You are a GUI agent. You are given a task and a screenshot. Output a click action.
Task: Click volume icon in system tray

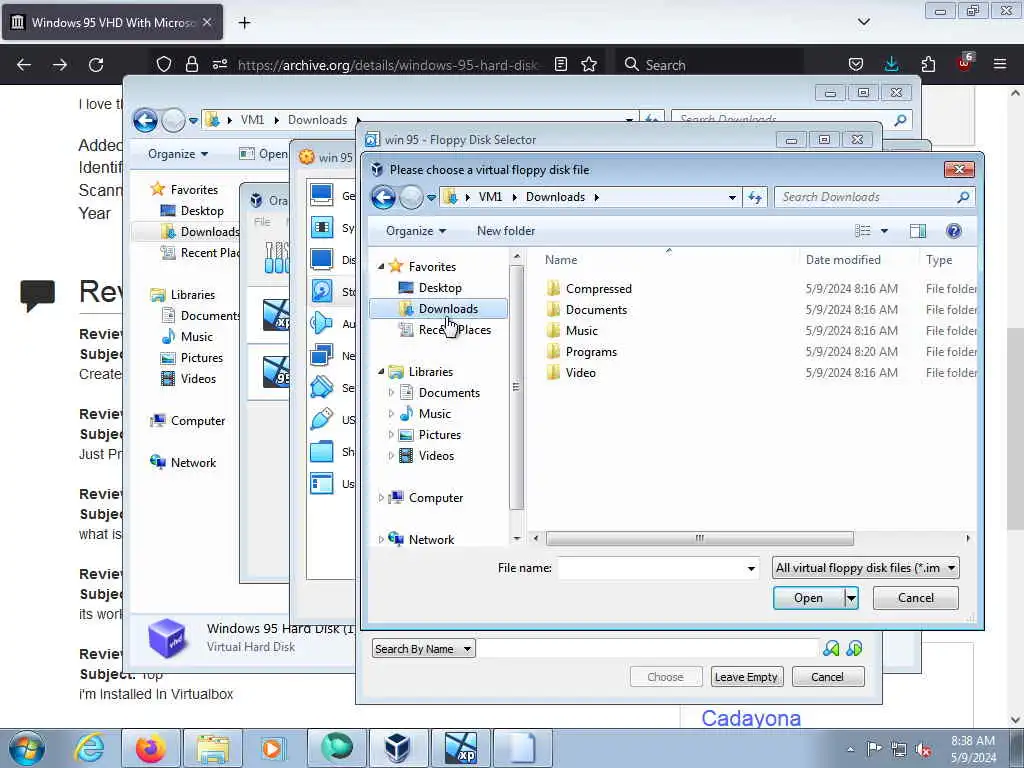pos(923,749)
